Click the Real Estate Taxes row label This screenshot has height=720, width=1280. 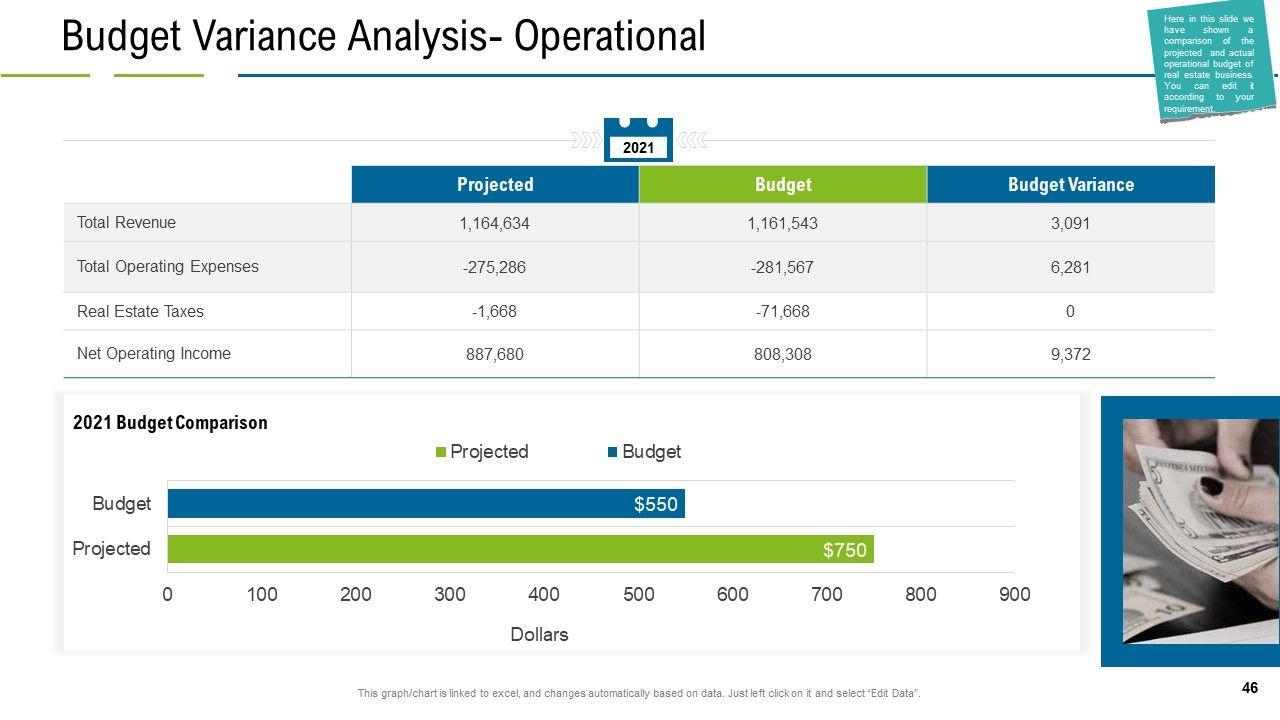tap(140, 311)
